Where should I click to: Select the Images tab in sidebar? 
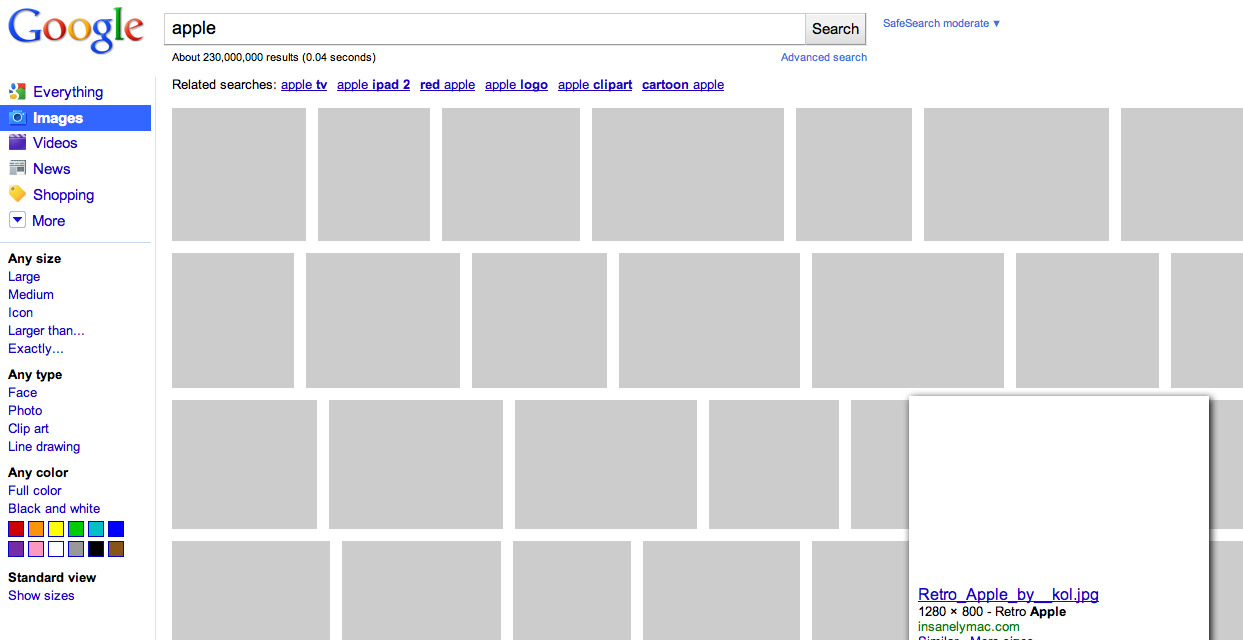(76, 118)
